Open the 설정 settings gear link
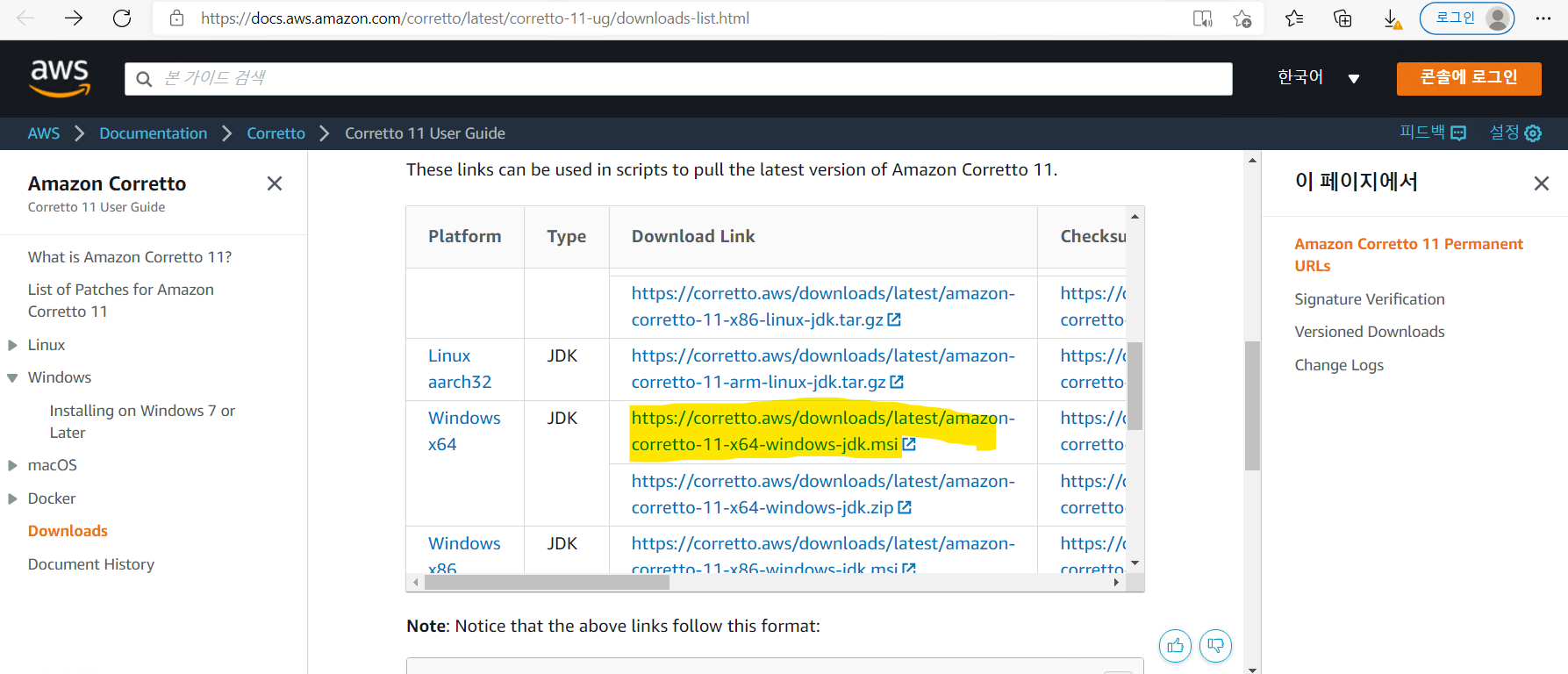The image size is (1568, 674). [x=1515, y=133]
